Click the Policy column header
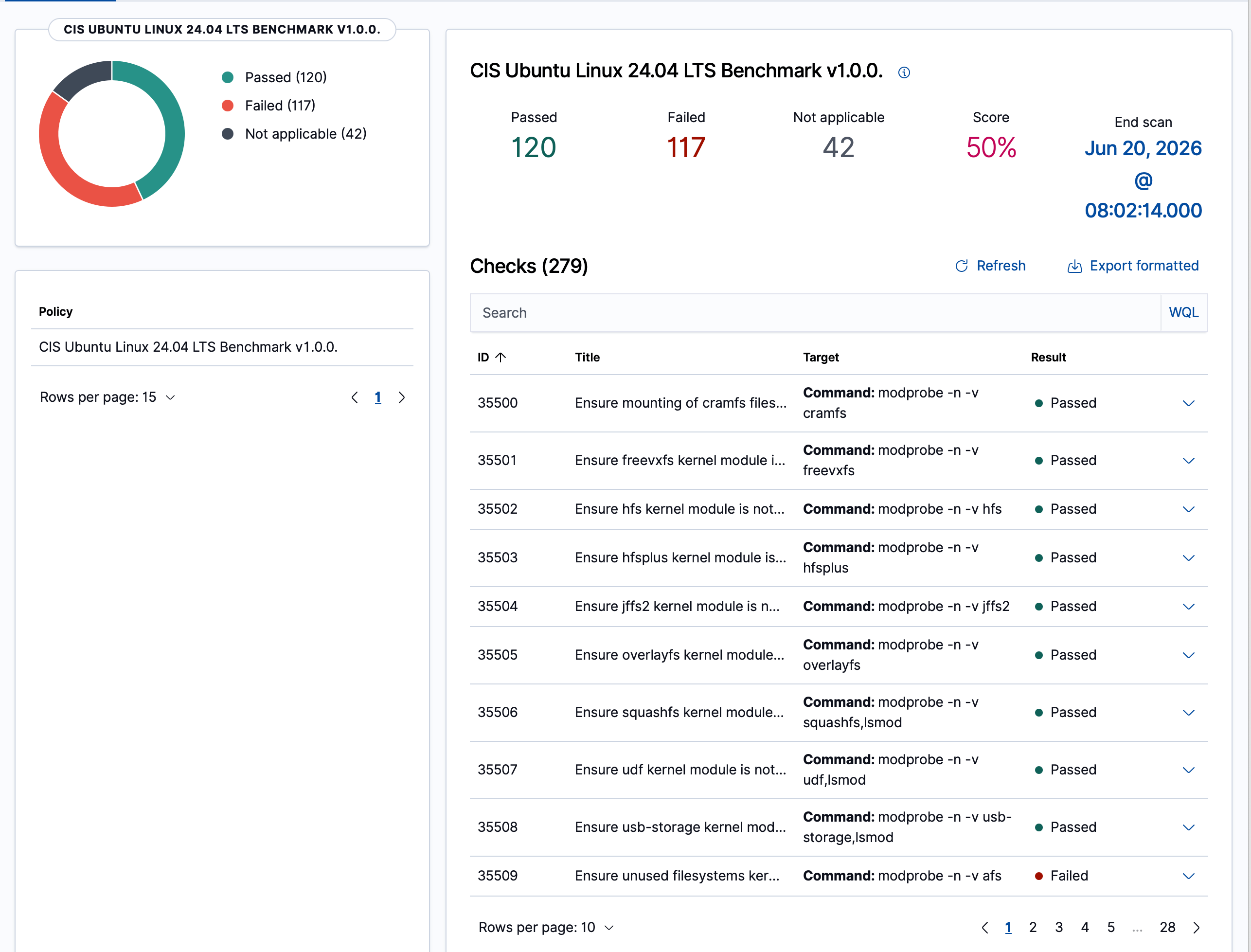The height and width of the screenshot is (952, 1251). (55, 312)
